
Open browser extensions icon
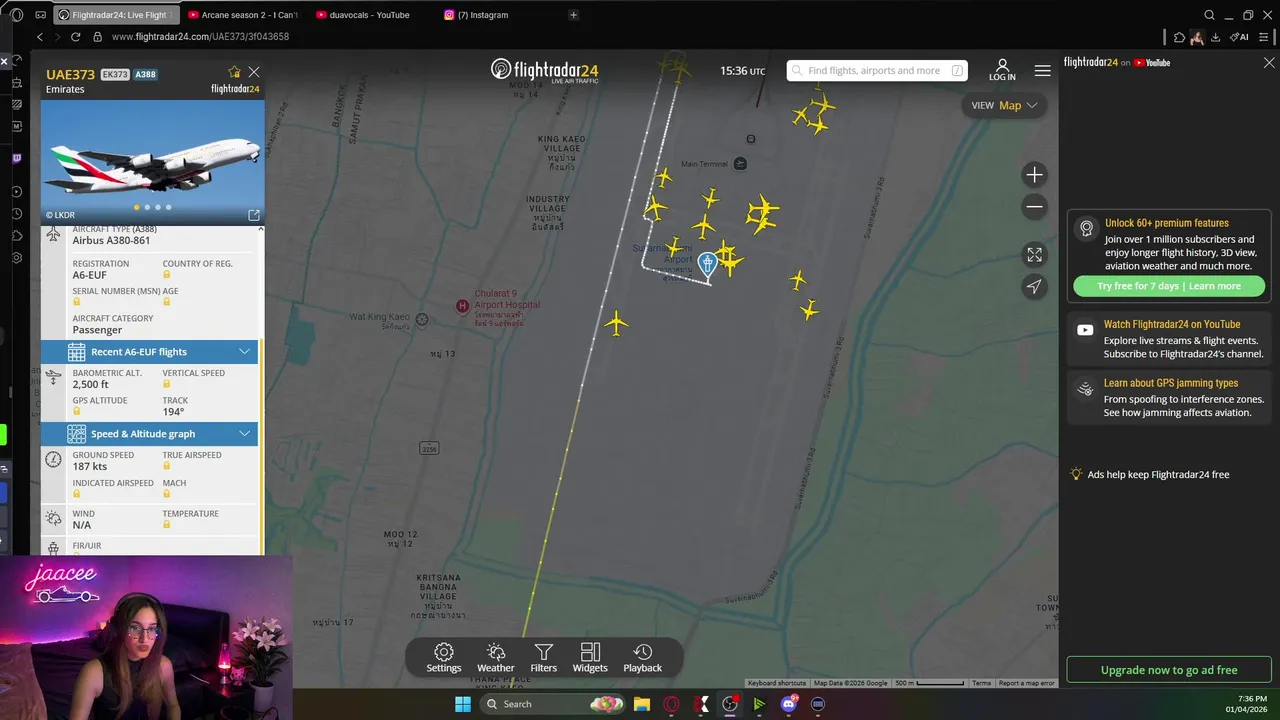click(1179, 37)
